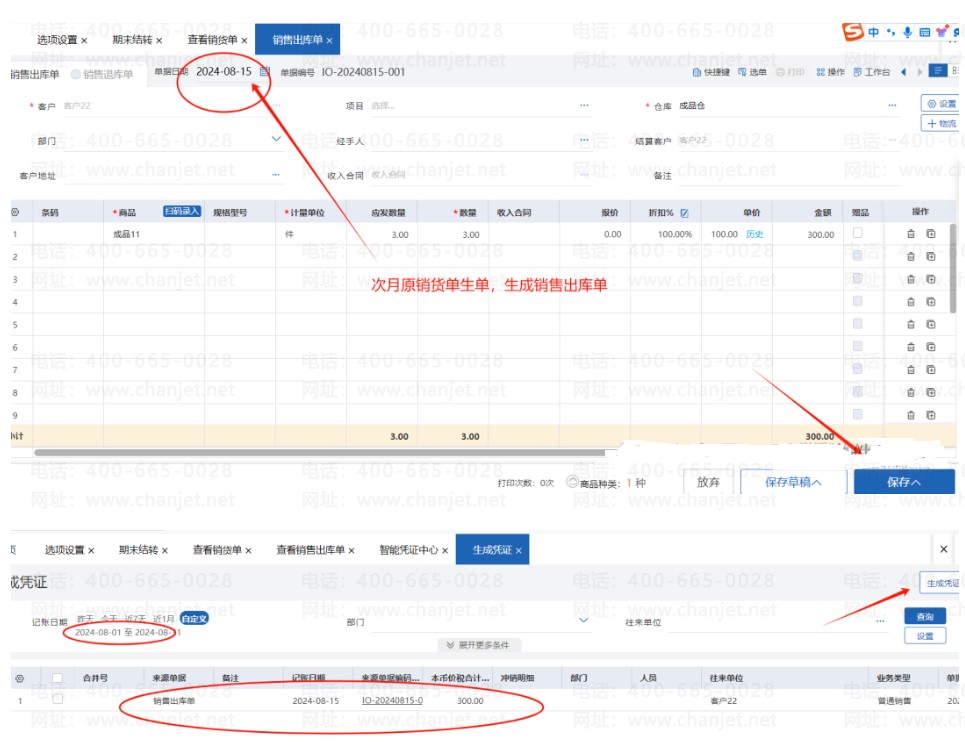The height and width of the screenshot is (756, 965).
Task: Switch to upper 期末结转 tab
Action: (132, 40)
